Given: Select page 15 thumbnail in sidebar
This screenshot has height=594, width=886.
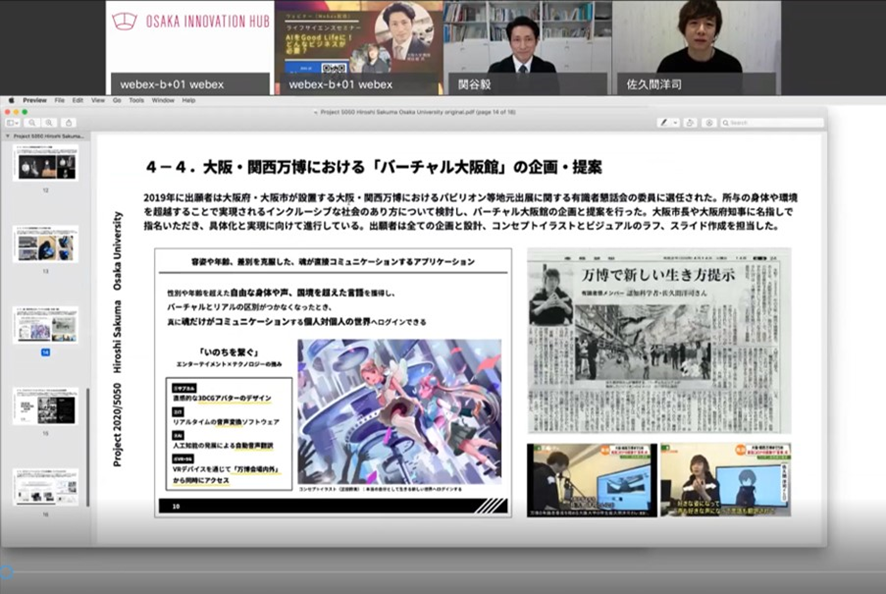Looking at the screenshot, I should pyautogui.click(x=45, y=406).
